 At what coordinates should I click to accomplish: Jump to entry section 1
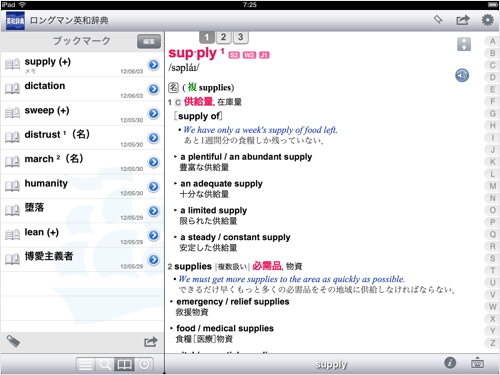click(x=207, y=37)
